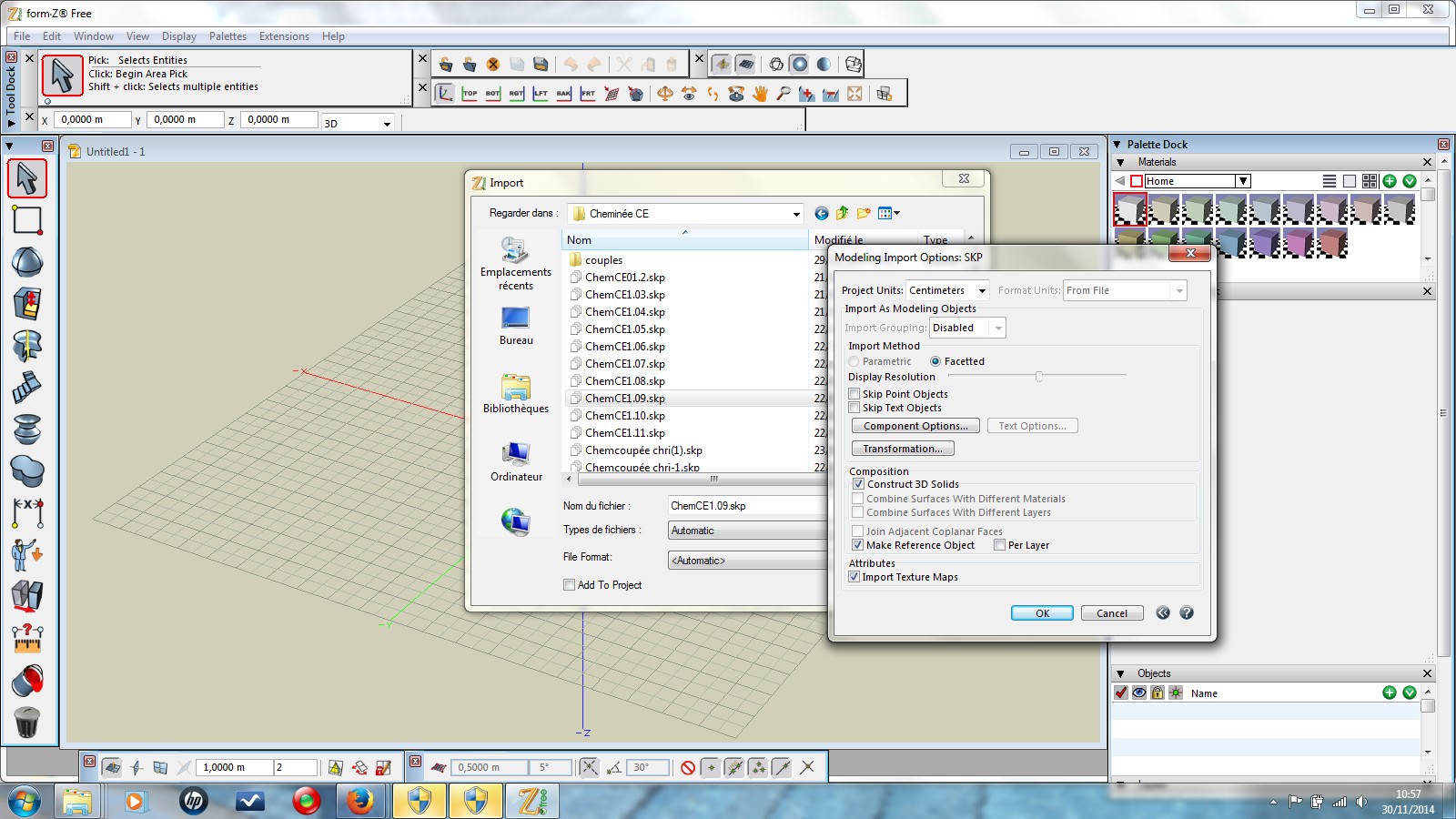Open the couples folder in file list
Image resolution: width=1456 pixels, height=819 pixels.
click(603, 260)
